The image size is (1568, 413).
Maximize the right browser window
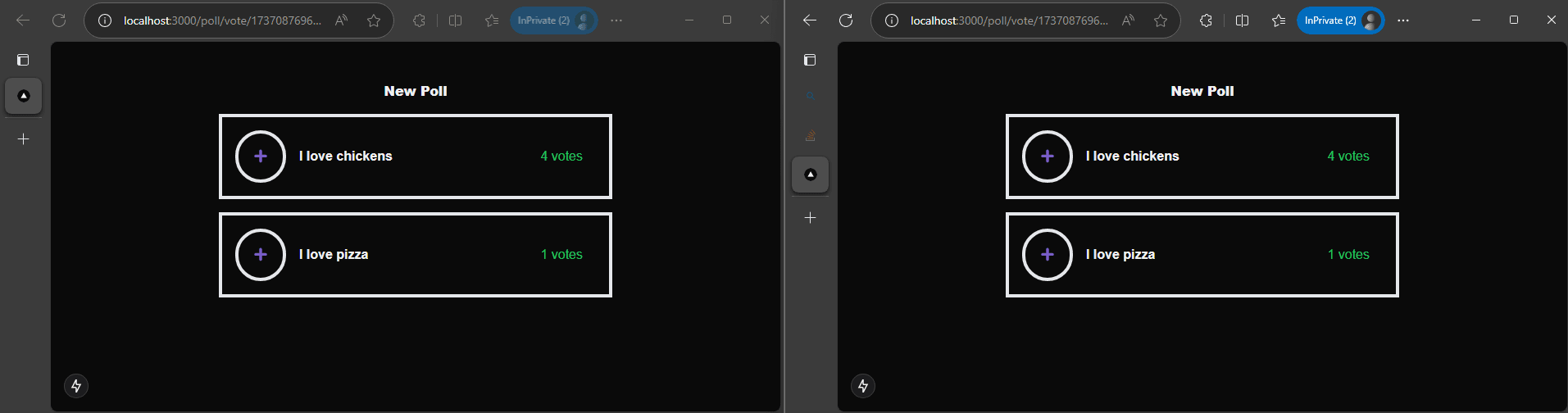coord(1514,20)
